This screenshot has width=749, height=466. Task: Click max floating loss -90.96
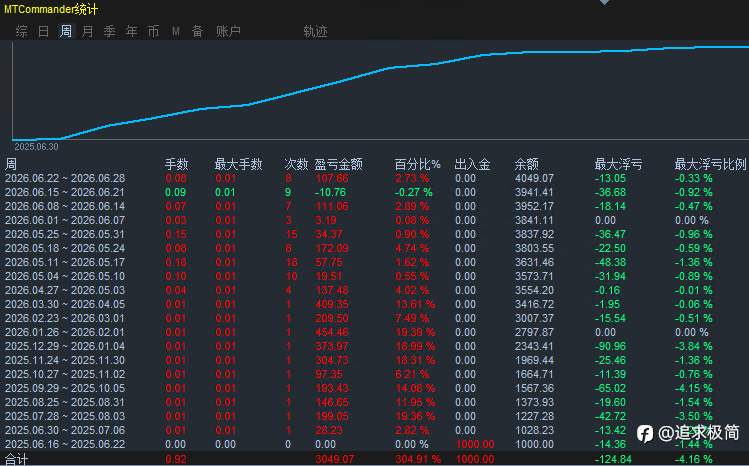pos(610,346)
